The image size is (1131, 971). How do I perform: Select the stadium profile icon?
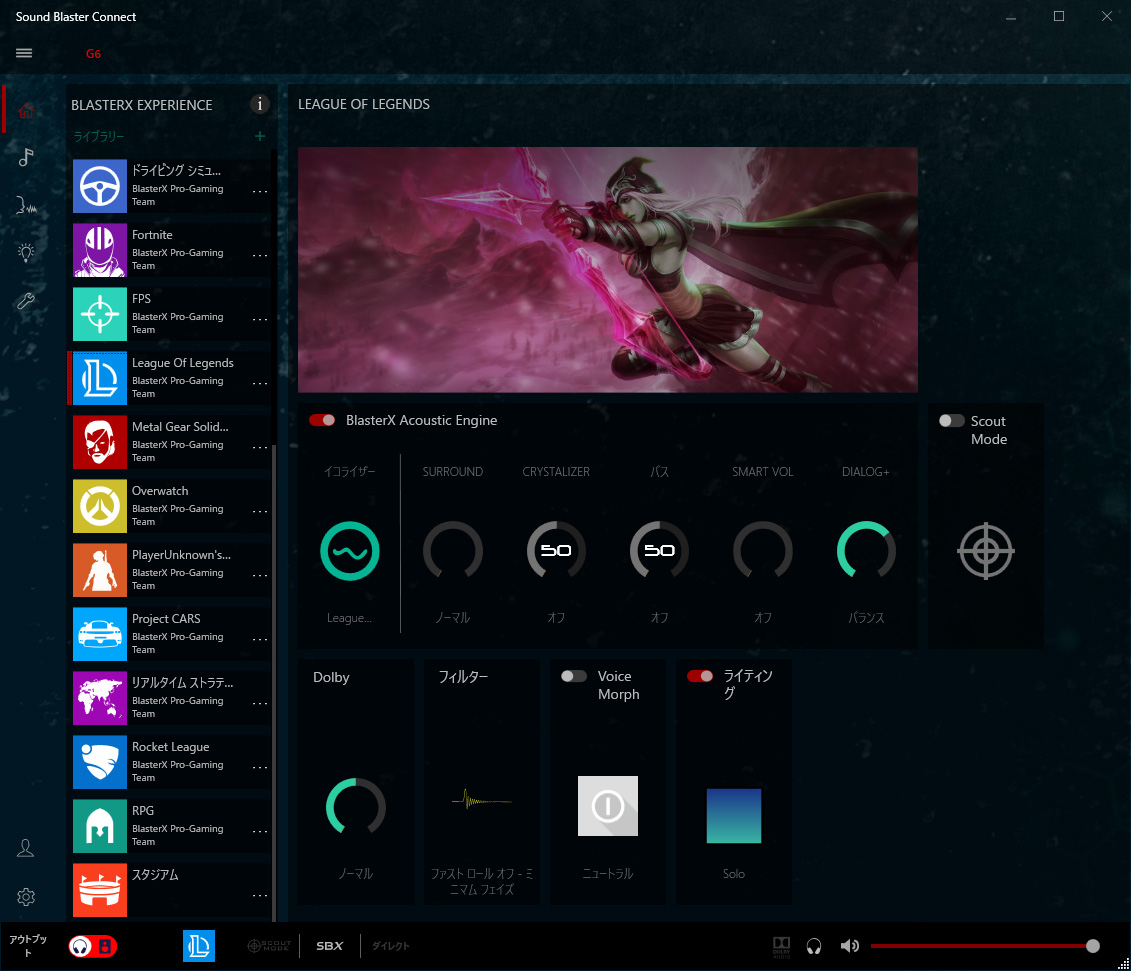click(100, 890)
